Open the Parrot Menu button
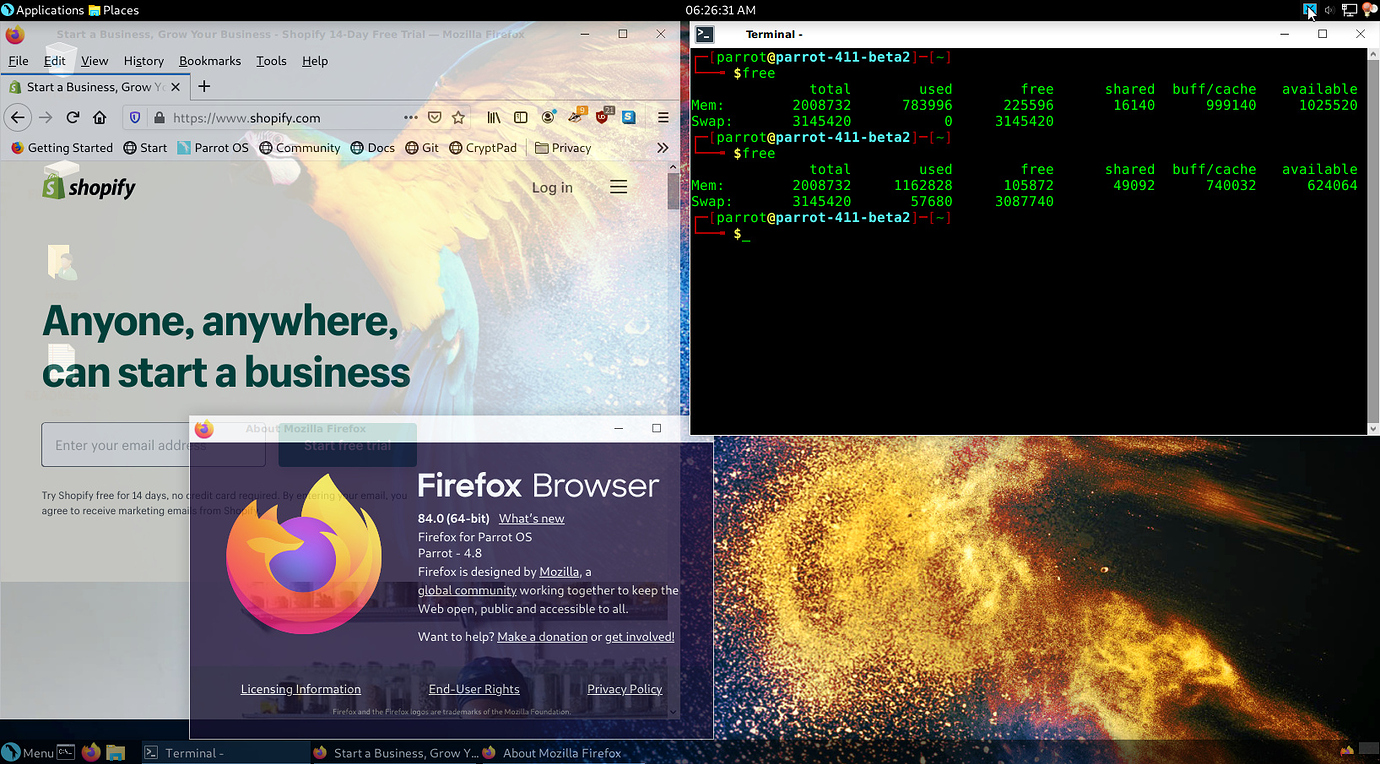The width and height of the screenshot is (1380, 764). point(27,752)
